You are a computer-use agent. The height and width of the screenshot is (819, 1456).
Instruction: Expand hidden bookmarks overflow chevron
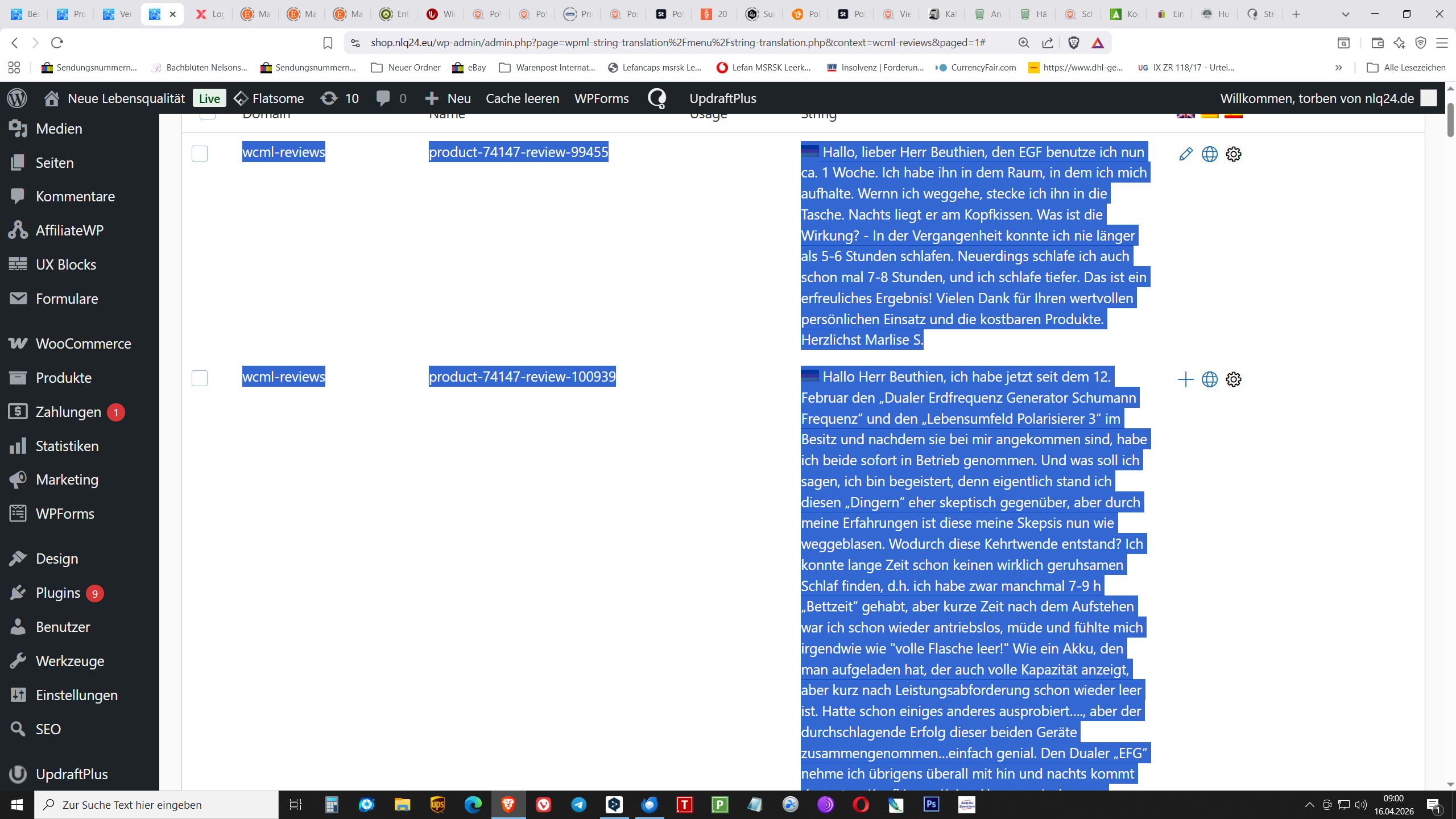point(1338,68)
